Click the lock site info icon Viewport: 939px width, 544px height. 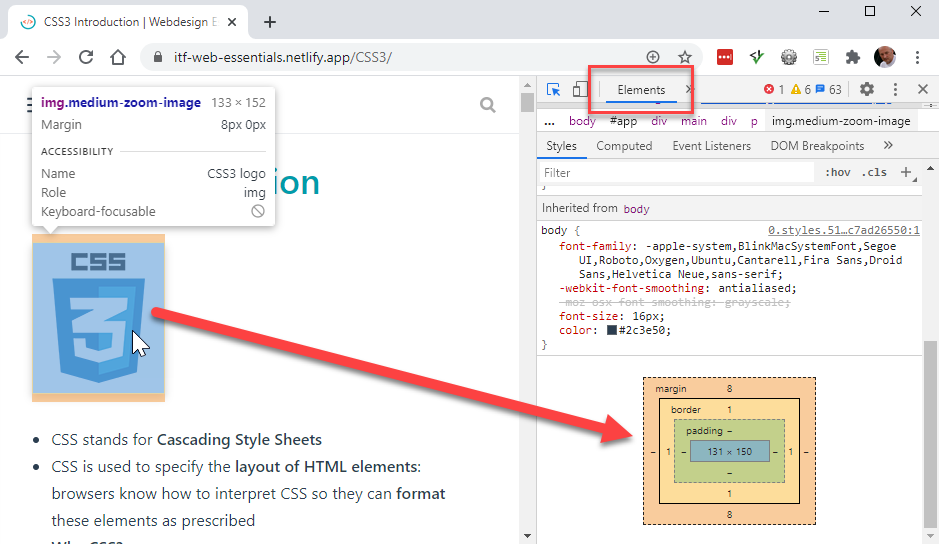click(157, 57)
